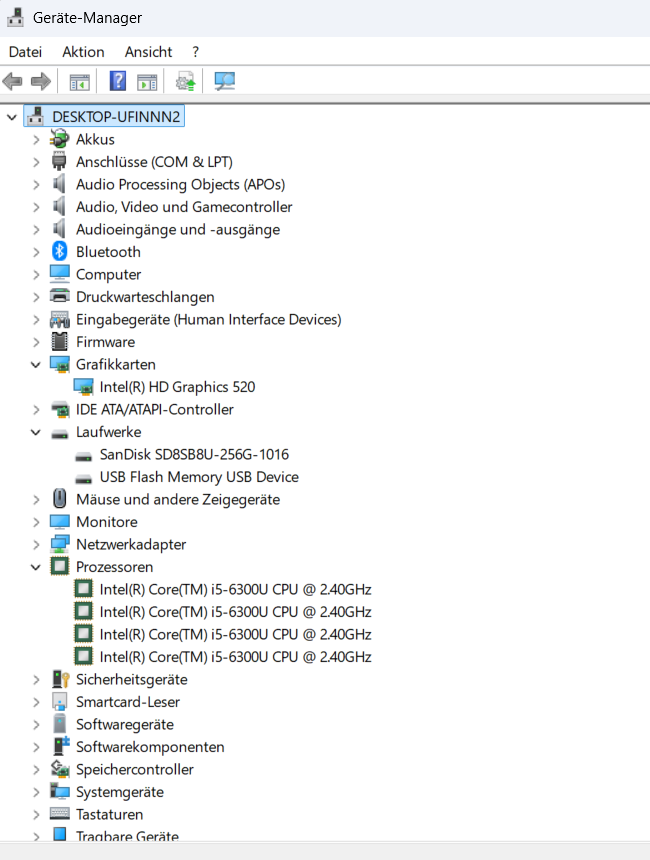The image size is (650, 860).
Task: Open the ? help menu
Action: pos(195,52)
